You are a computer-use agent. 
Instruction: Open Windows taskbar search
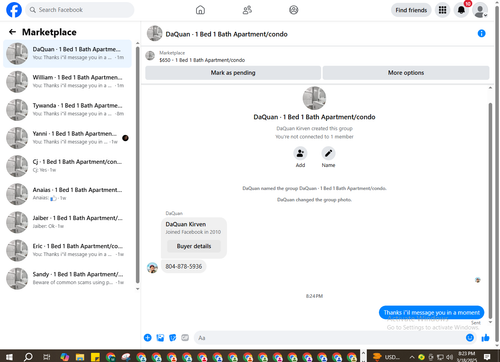click(28, 357)
